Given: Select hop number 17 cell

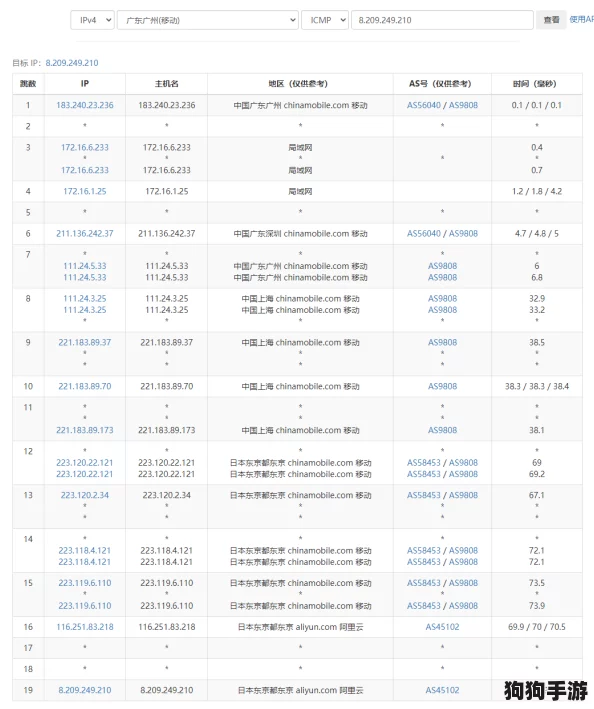Looking at the screenshot, I should point(28,648).
